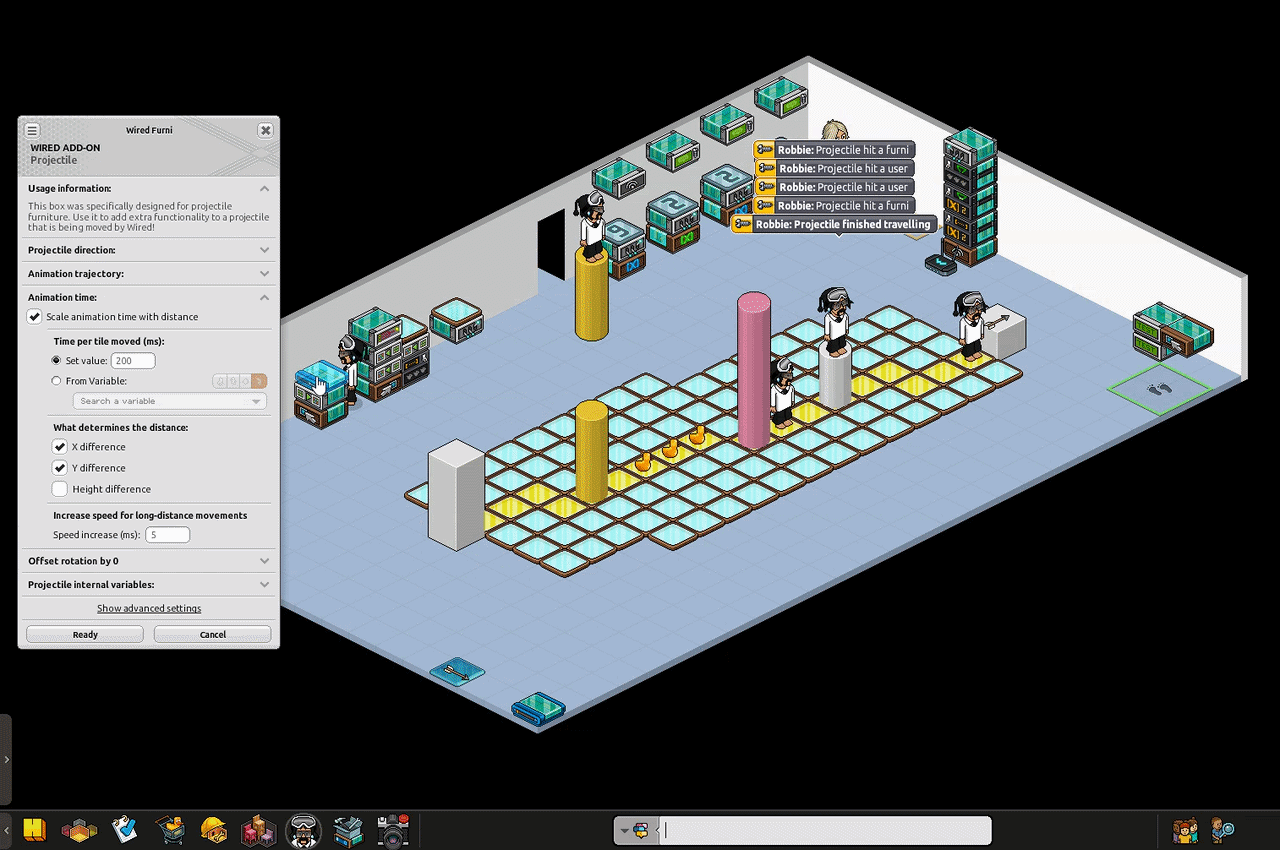Open the Wired Furni hamburger menu
1280x850 pixels.
pos(32,130)
